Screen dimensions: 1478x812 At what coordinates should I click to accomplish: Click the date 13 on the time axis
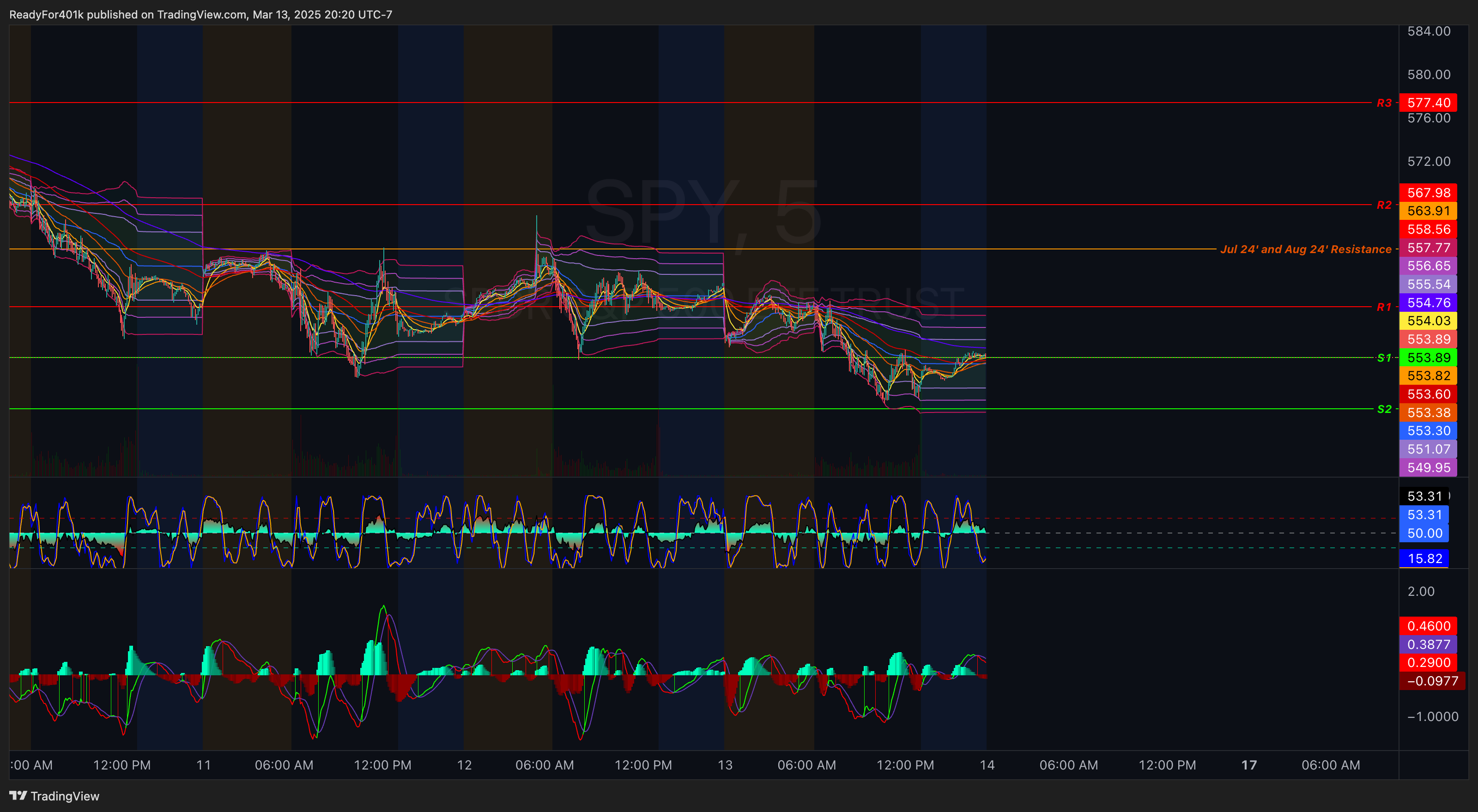(x=725, y=765)
